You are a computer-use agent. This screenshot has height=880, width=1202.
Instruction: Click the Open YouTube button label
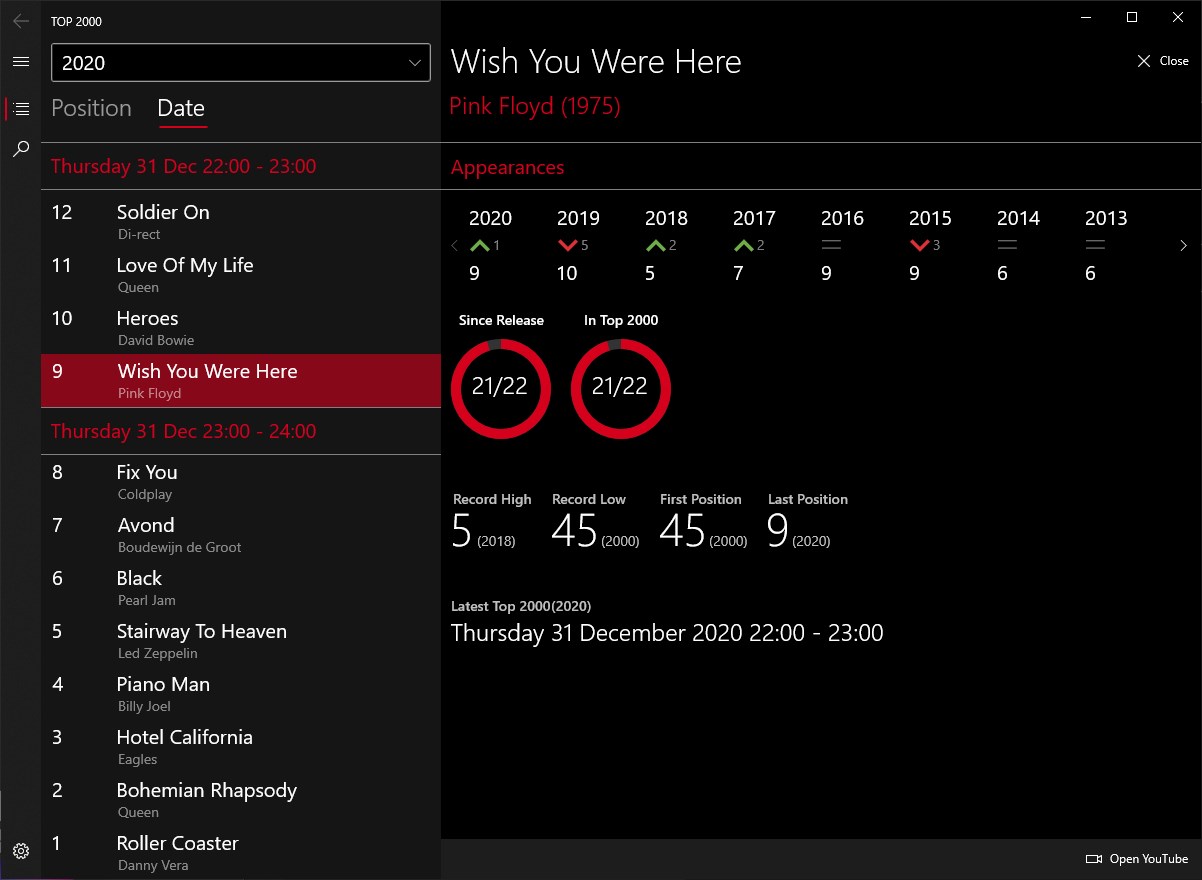(x=1149, y=859)
